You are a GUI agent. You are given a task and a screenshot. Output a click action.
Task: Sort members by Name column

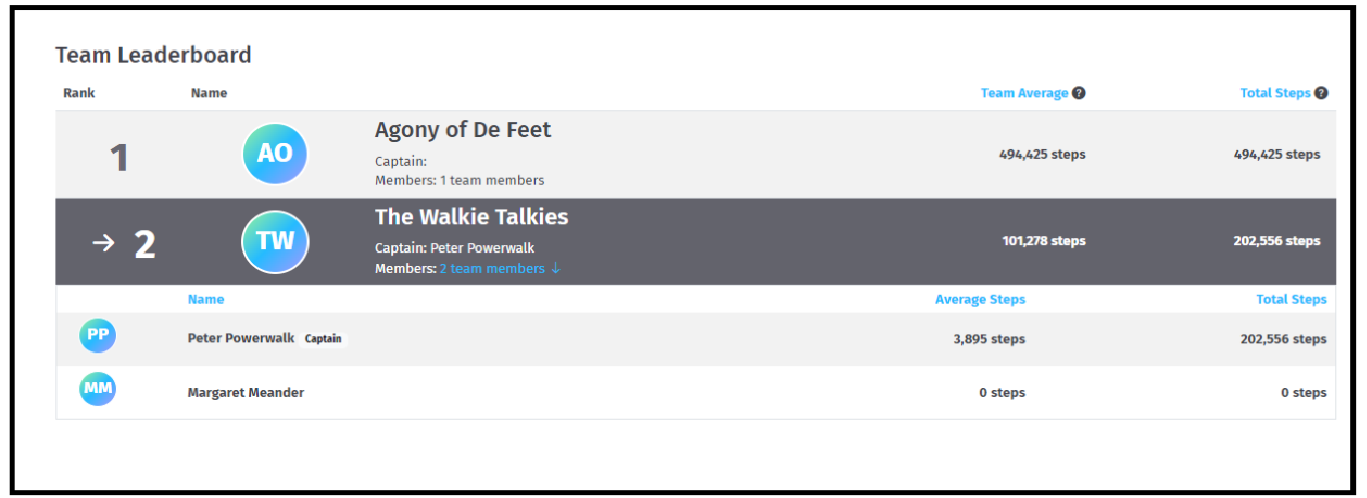[206, 299]
